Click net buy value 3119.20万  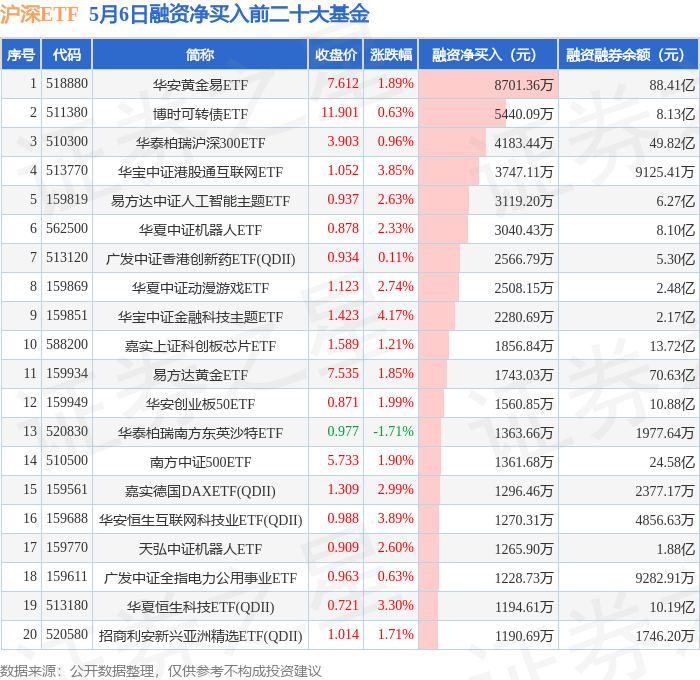click(523, 201)
